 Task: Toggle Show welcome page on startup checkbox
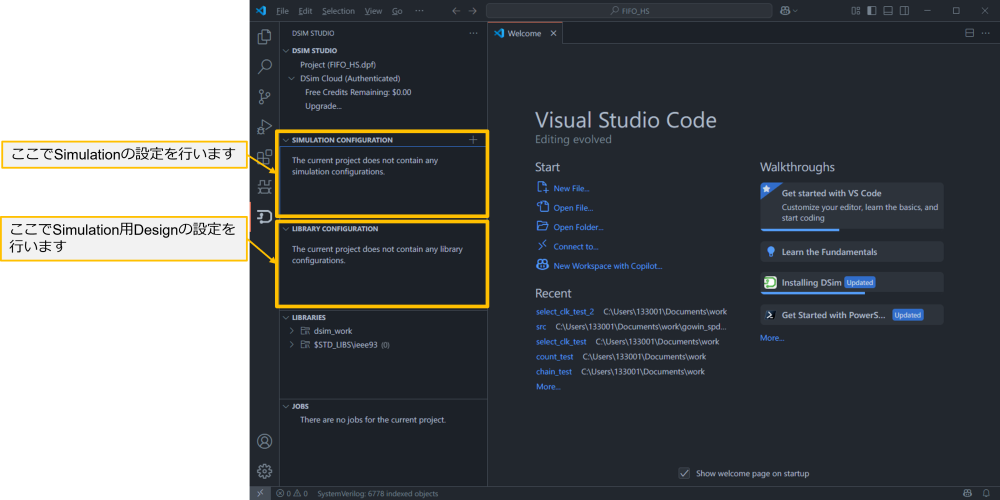[684, 473]
